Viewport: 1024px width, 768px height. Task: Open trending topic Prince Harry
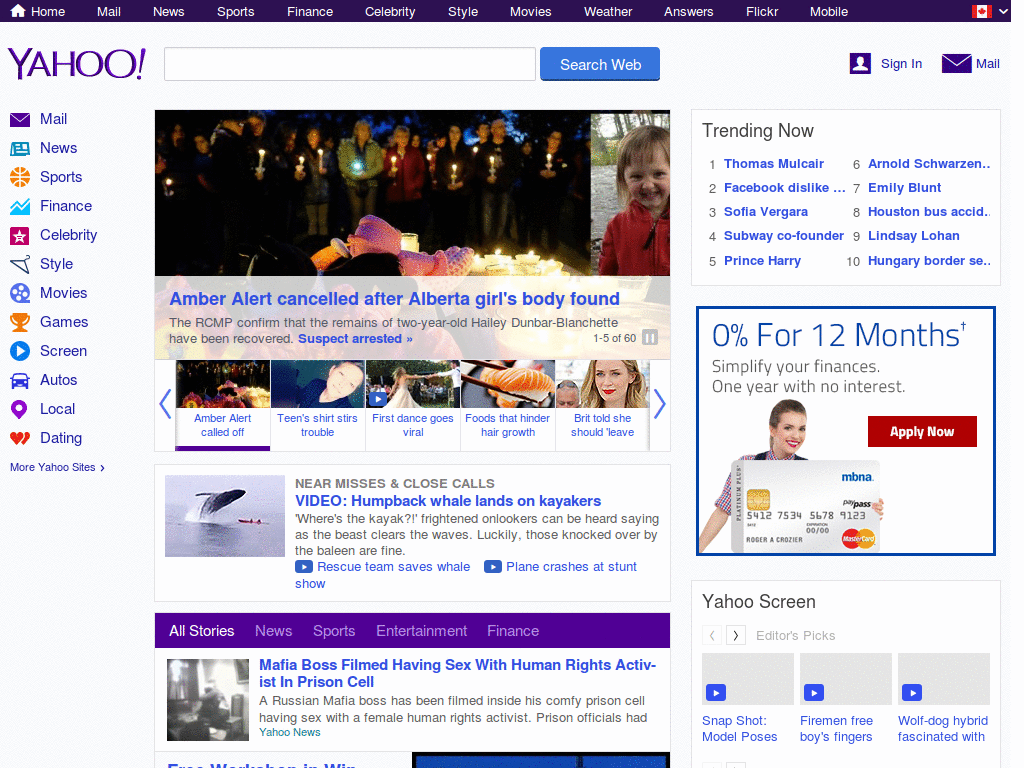tap(762, 261)
